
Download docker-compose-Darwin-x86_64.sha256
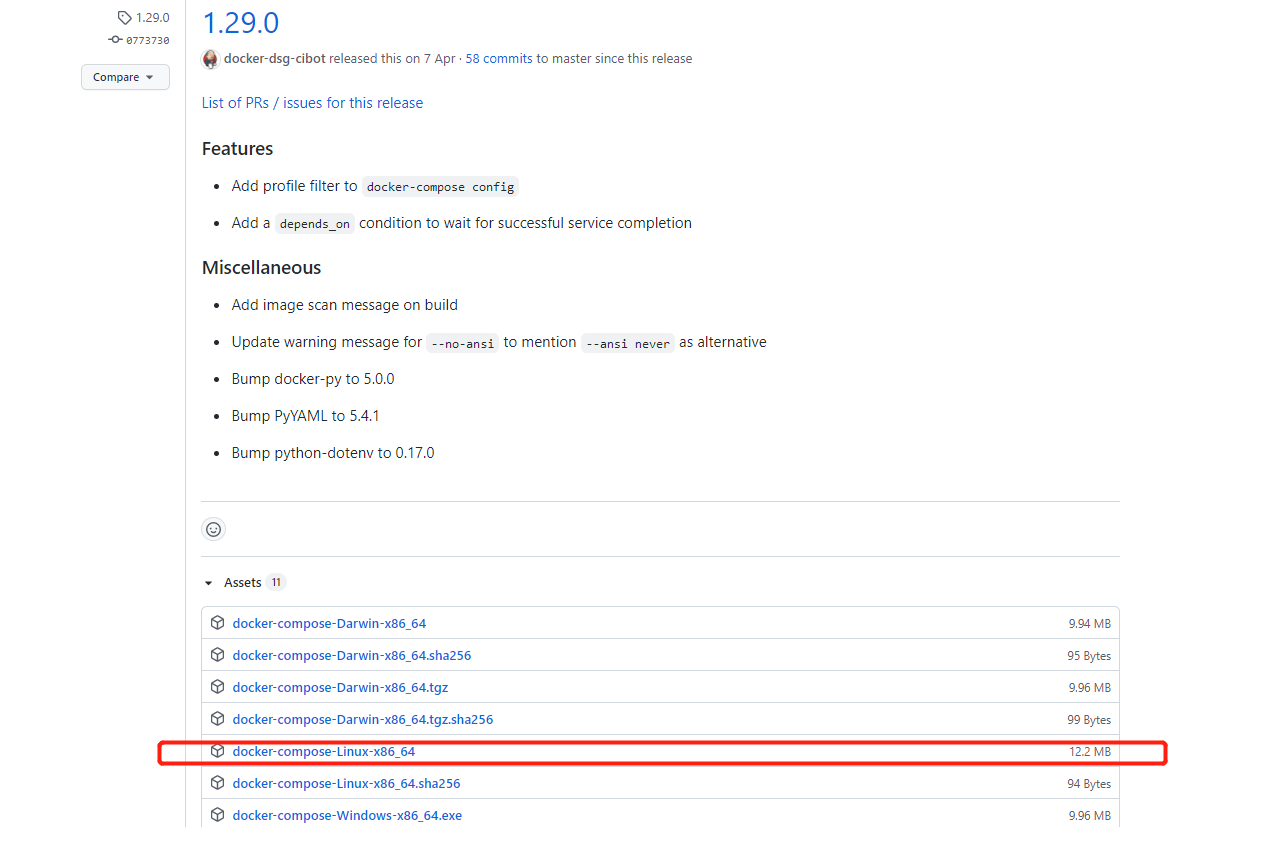coord(352,655)
